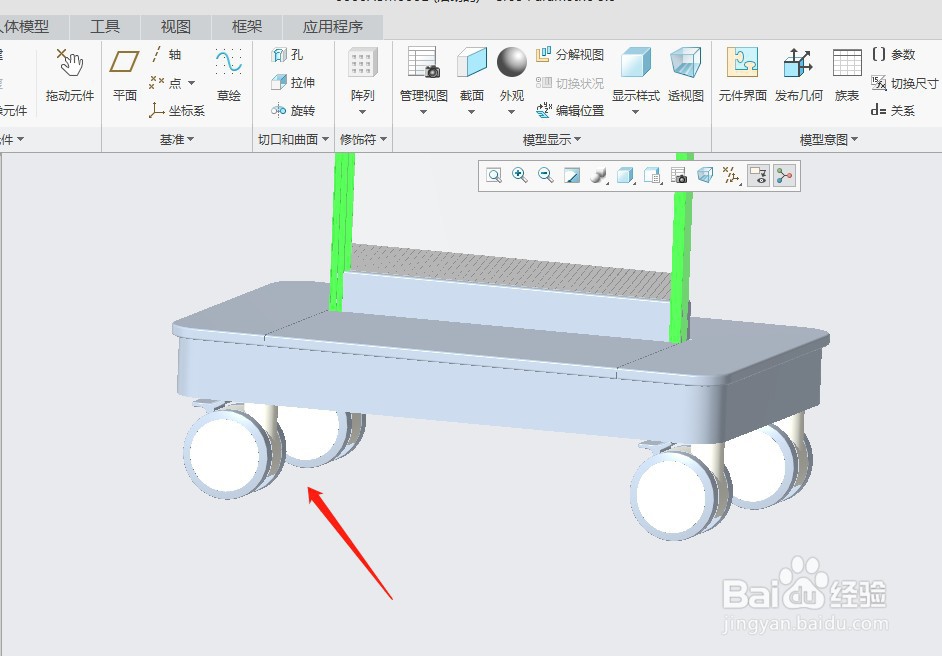The height and width of the screenshot is (656, 942).
Task: Open the 族表 family table
Action: tap(847, 74)
